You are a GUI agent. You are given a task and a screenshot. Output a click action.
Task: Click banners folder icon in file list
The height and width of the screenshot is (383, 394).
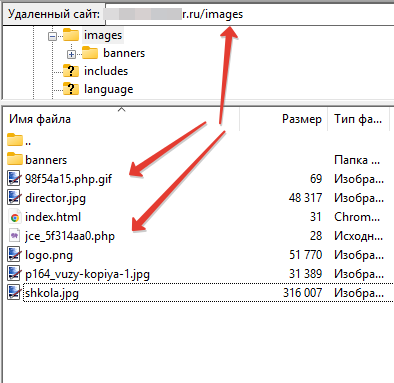(15, 159)
